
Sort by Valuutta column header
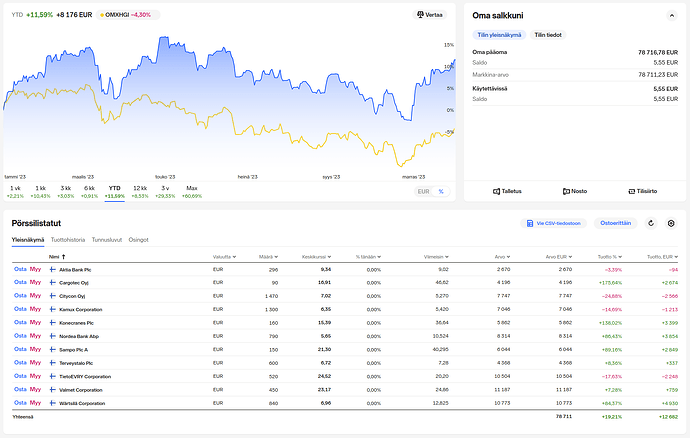[x=224, y=257]
